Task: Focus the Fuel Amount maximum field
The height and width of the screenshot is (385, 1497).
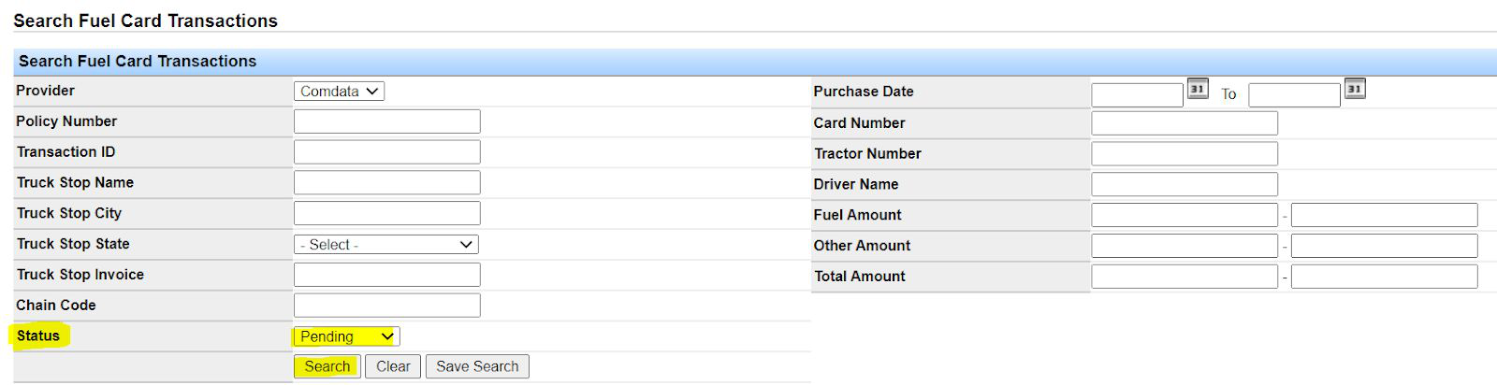Action: pos(1384,215)
